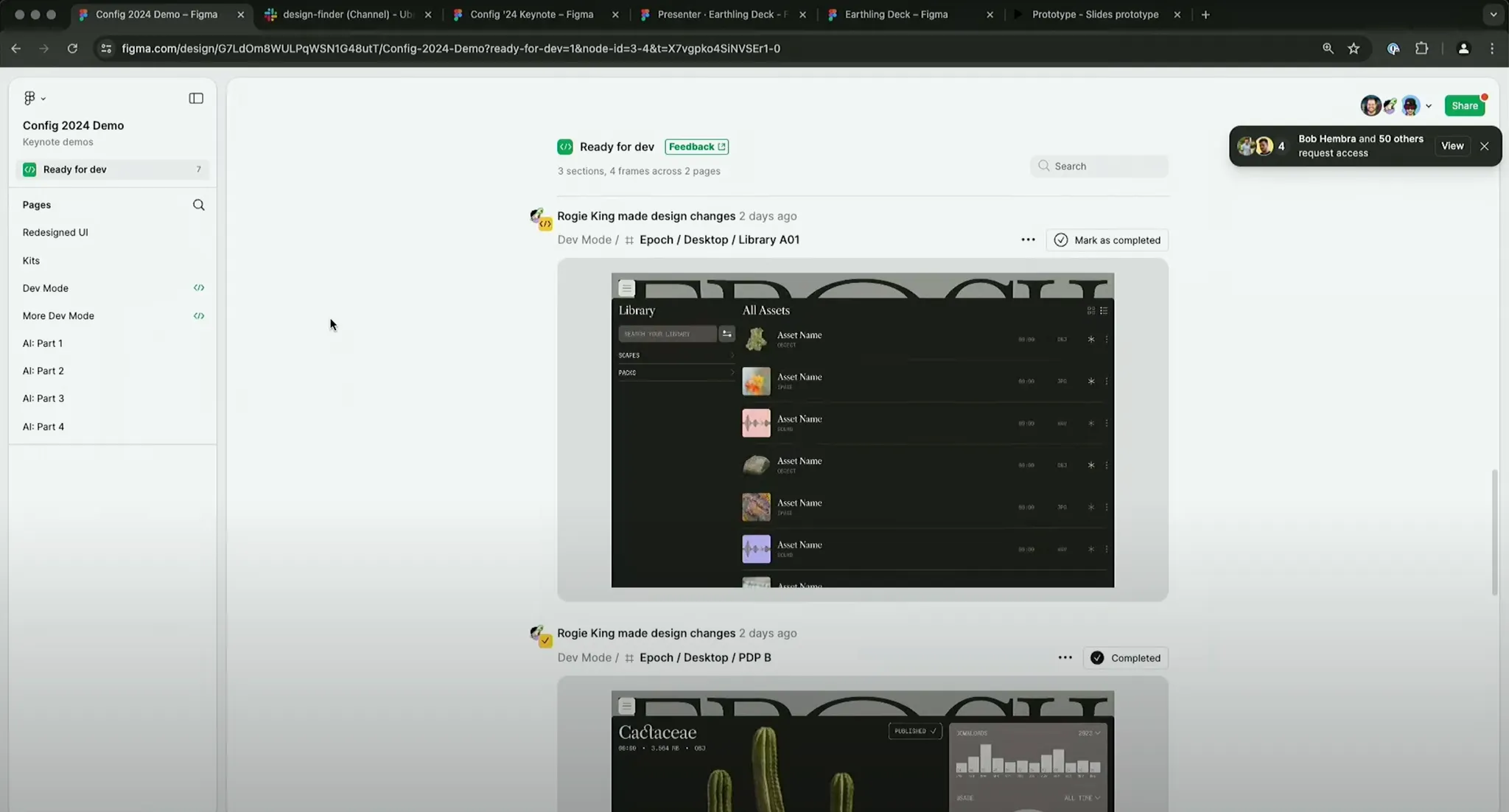Click the bookmark star icon in address bar
The image size is (1509, 812).
coord(1354,49)
